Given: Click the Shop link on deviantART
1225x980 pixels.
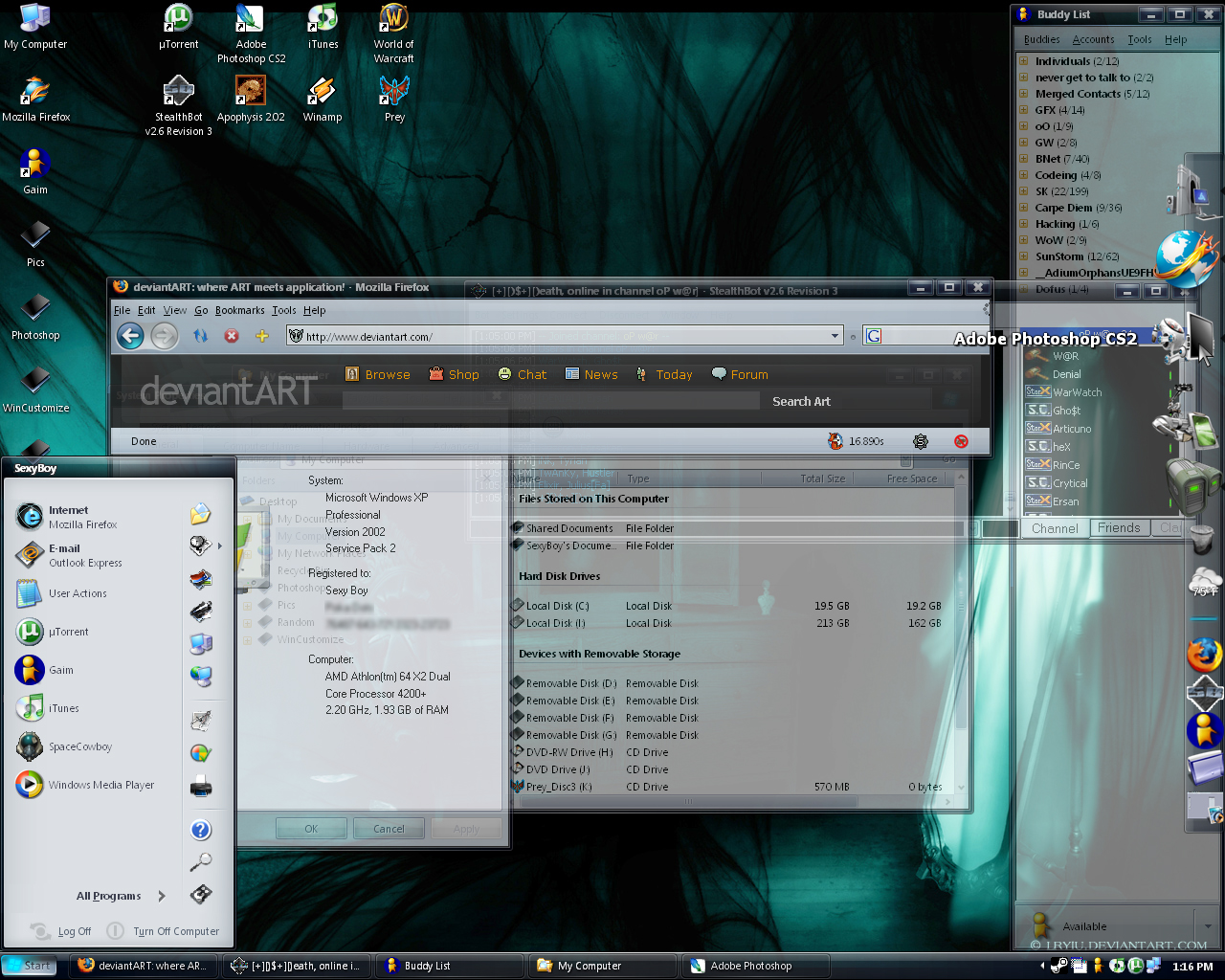Looking at the screenshot, I should pyautogui.click(x=454, y=374).
